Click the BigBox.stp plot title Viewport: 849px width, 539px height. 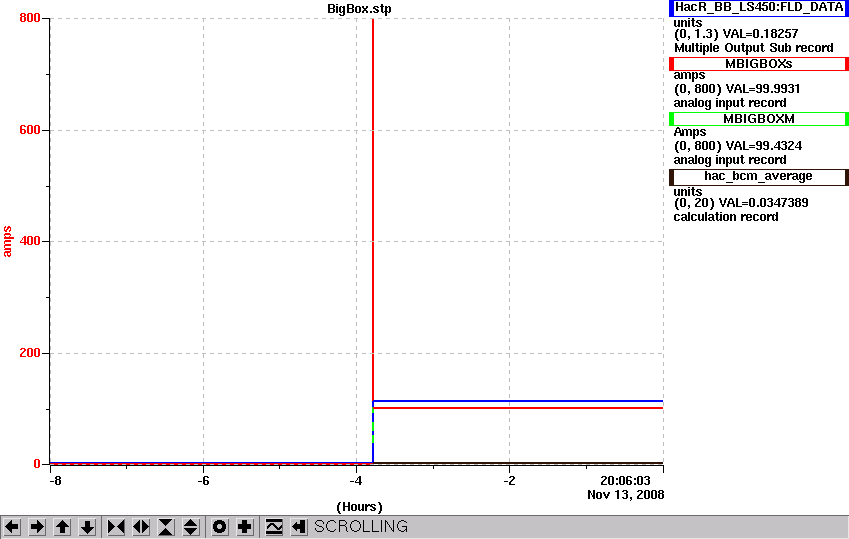coord(359,9)
